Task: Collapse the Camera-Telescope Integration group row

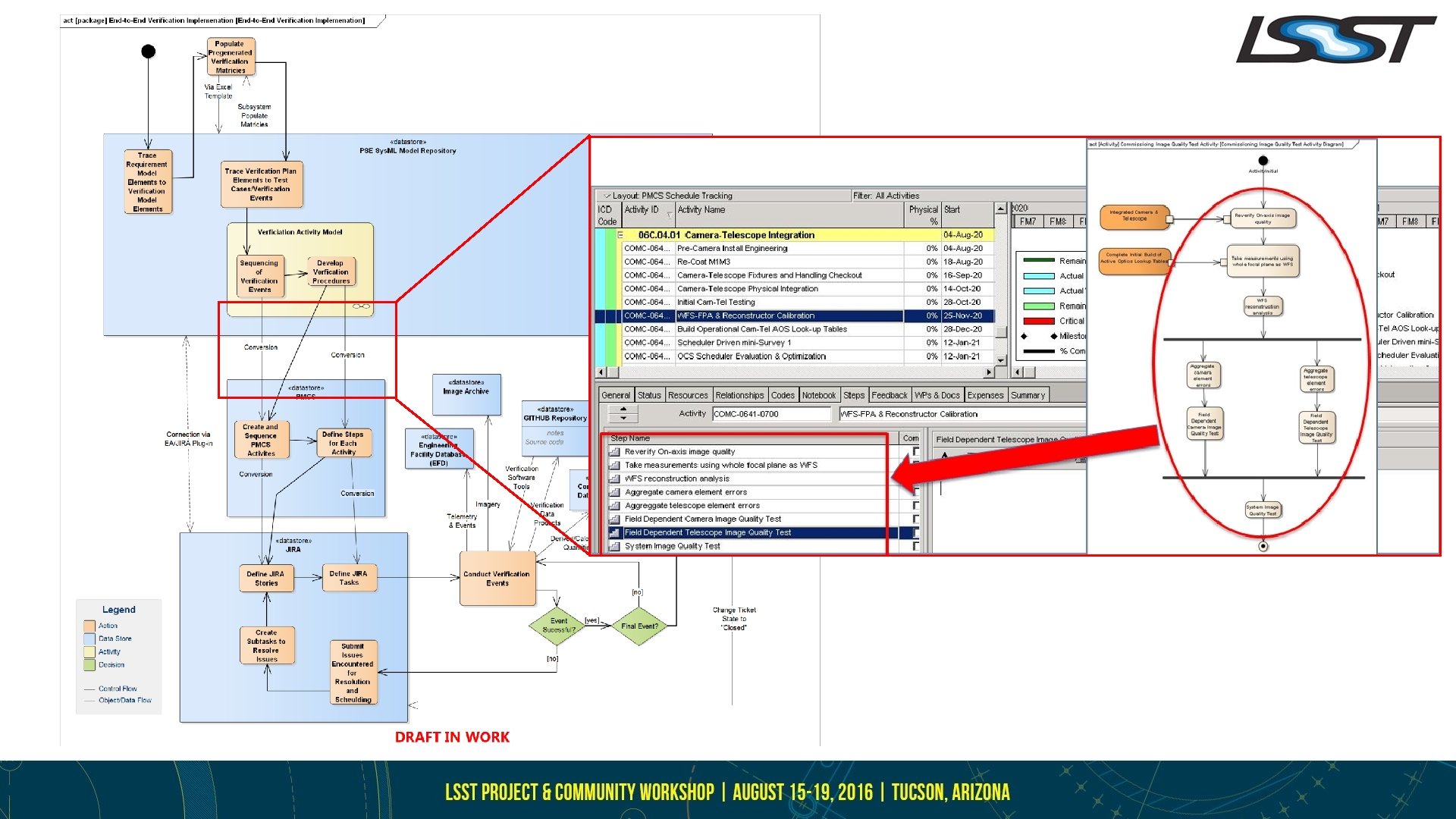Action: 620,235
